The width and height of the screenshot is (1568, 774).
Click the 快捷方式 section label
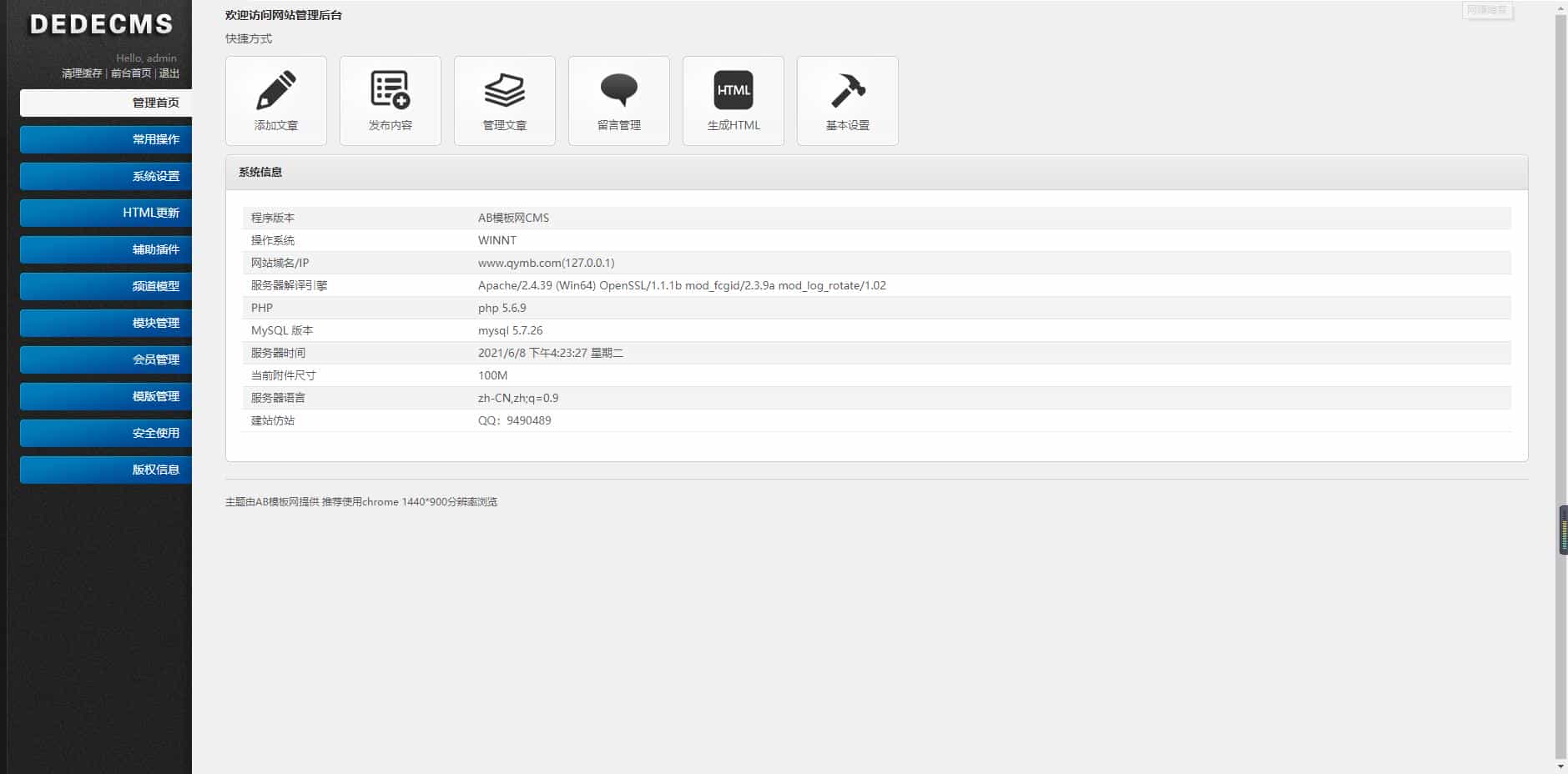pos(249,38)
